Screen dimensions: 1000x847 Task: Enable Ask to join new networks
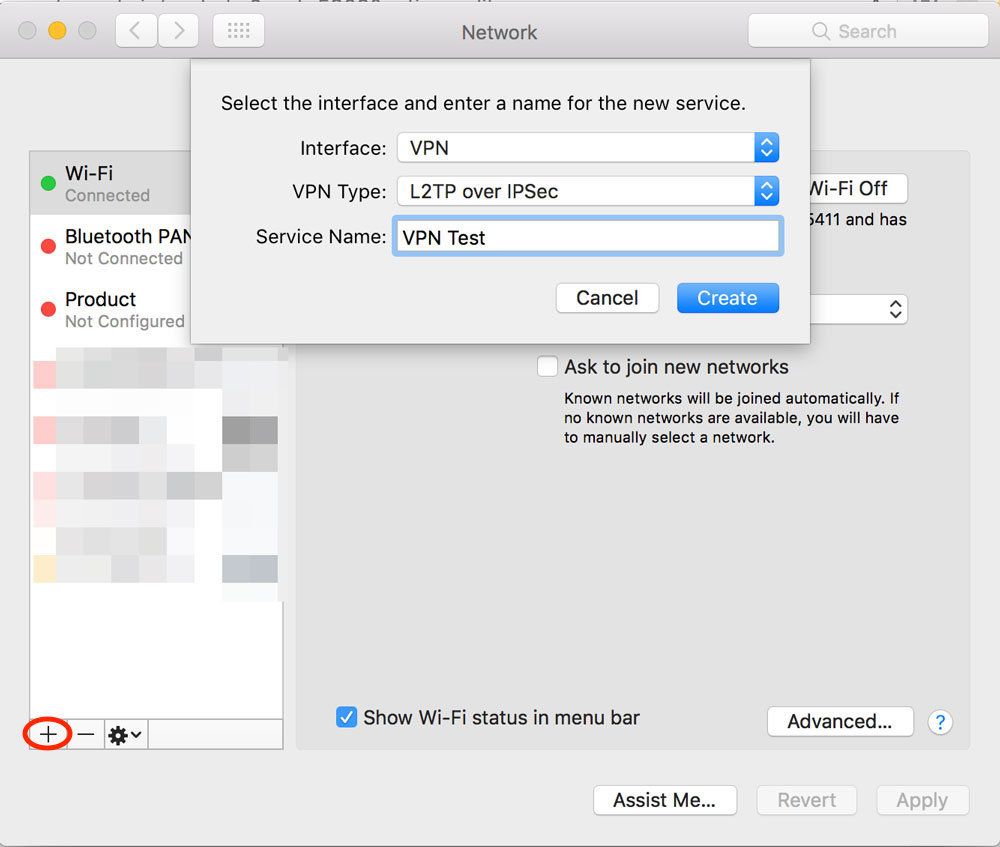547,367
